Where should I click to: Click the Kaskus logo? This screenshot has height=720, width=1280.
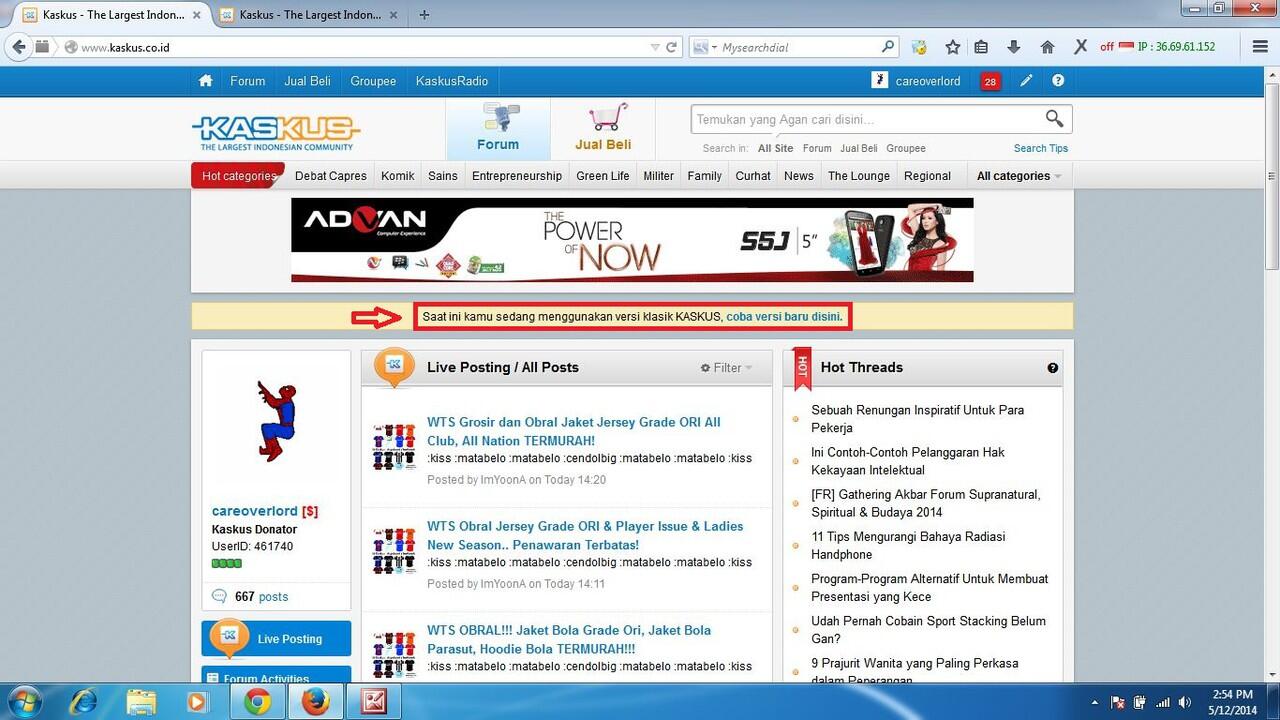(276, 131)
